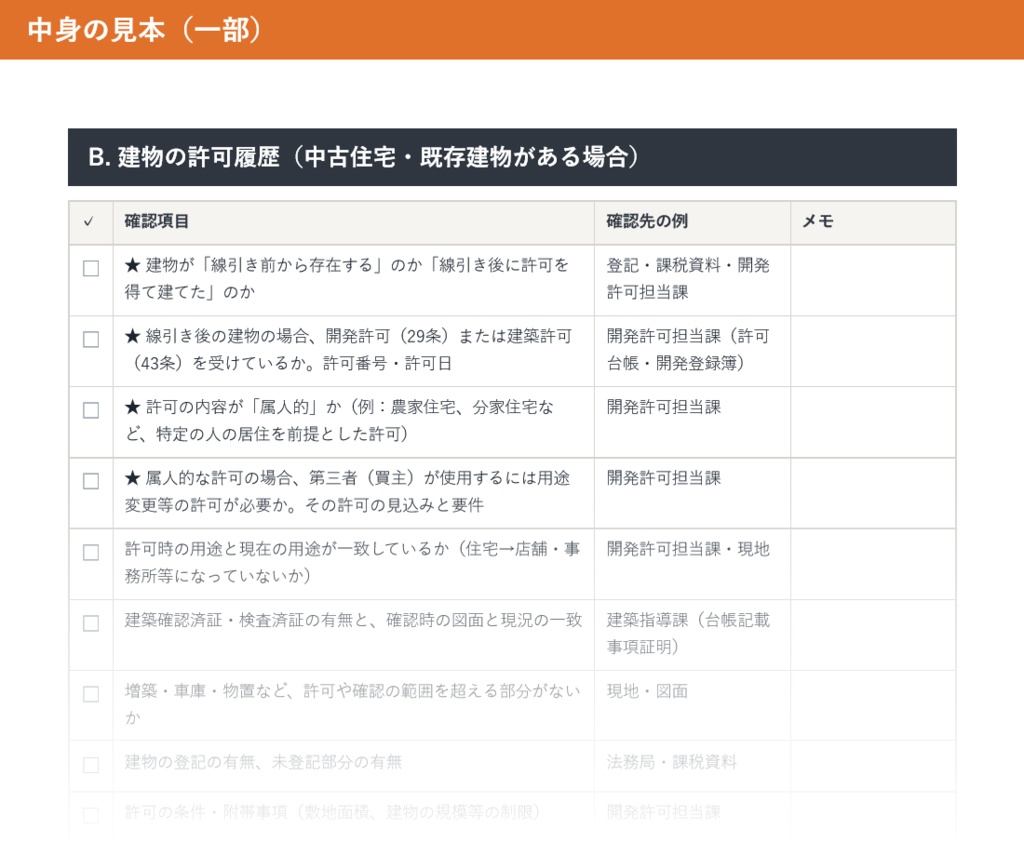Check box for 属人的な許可の場合、第三者 row

(91, 481)
